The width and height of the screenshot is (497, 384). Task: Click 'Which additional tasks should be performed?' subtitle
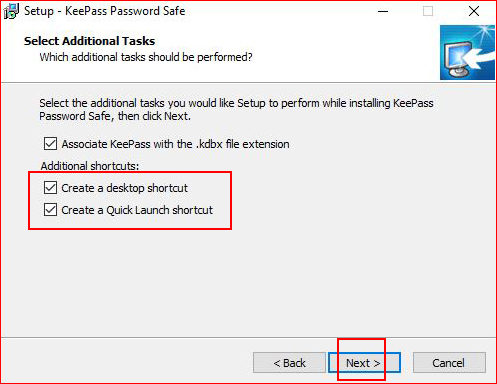[x=146, y=57]
